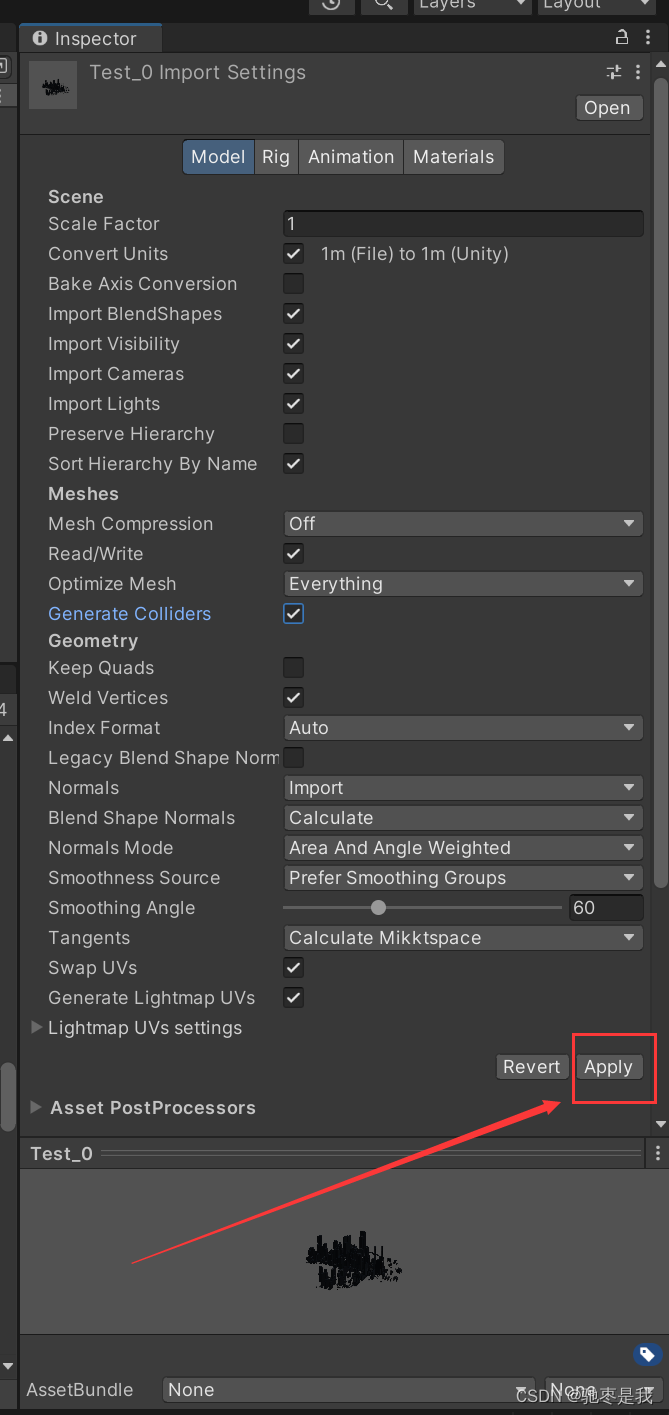The image size is (669, 1415).
Task: Click the search magnifier icon in toolbar
Action: (383, 6)
